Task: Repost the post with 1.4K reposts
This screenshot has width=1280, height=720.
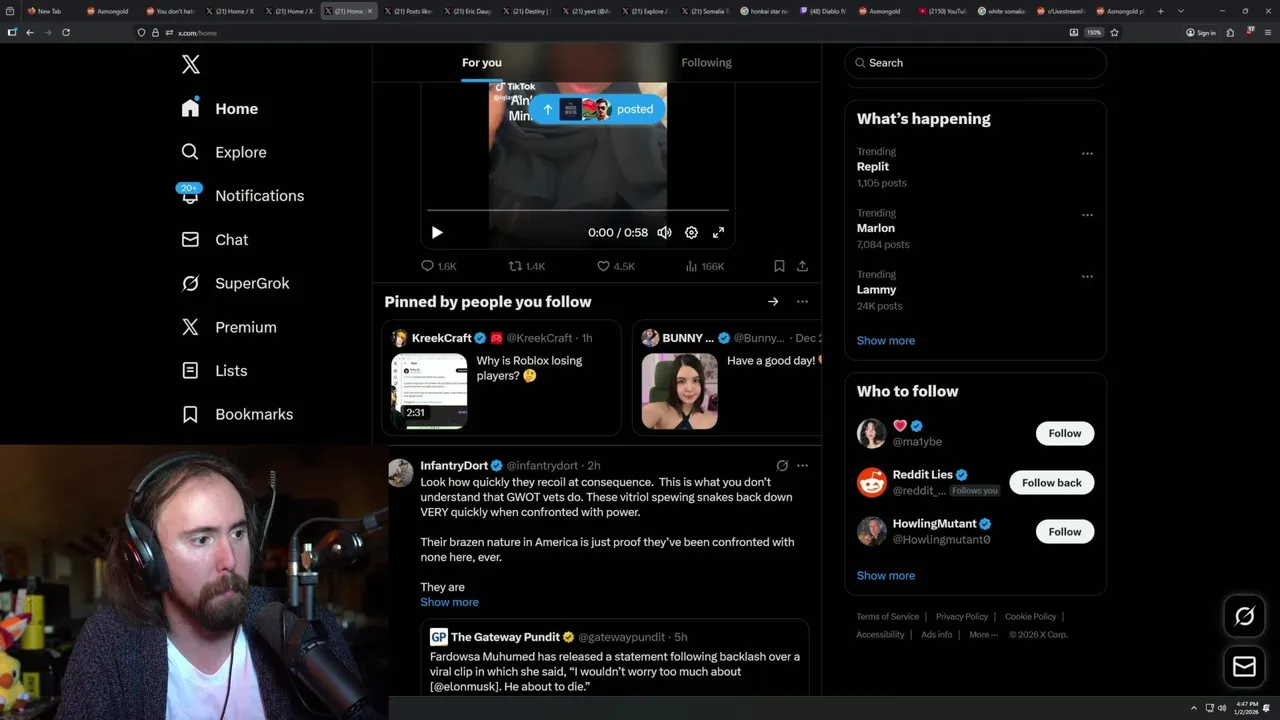Action: (527, 266)
